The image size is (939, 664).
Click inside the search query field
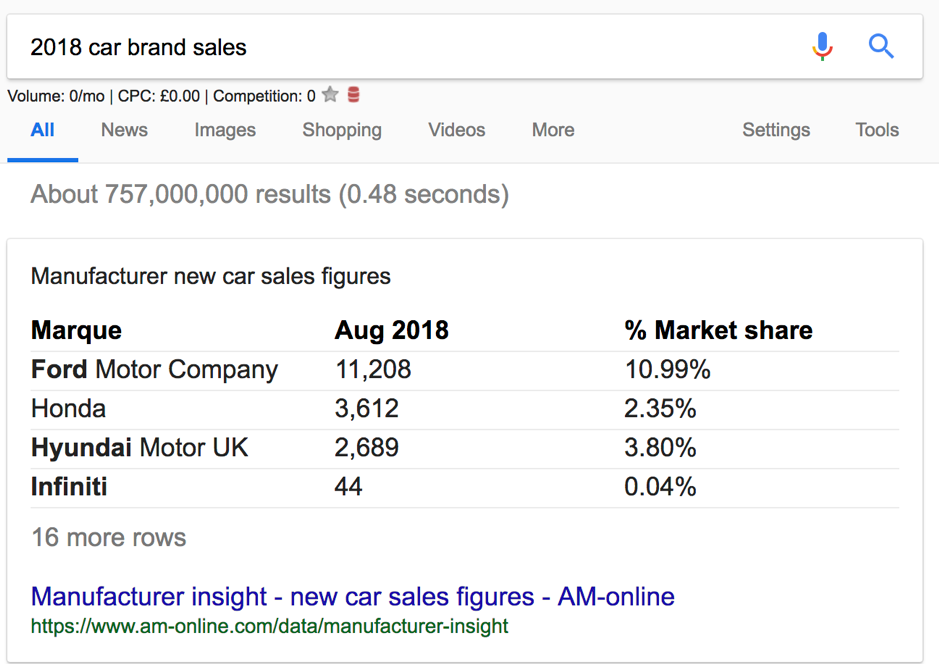tap(400, 46)
